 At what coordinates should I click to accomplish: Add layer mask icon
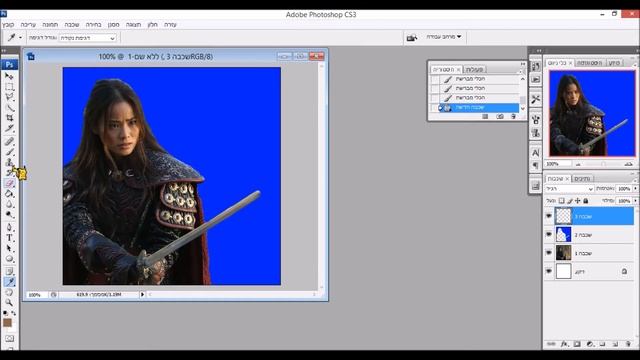[577, 344]
